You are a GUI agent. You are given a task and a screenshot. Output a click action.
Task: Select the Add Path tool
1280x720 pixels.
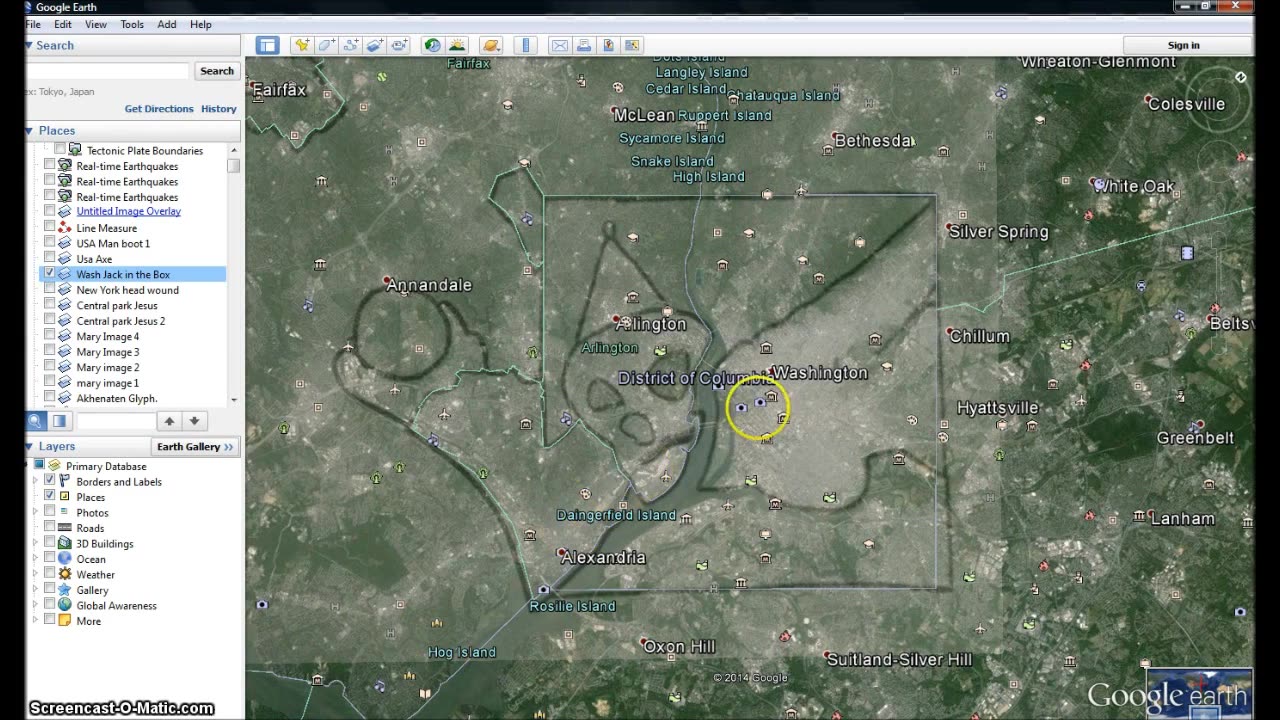point(350,45)
